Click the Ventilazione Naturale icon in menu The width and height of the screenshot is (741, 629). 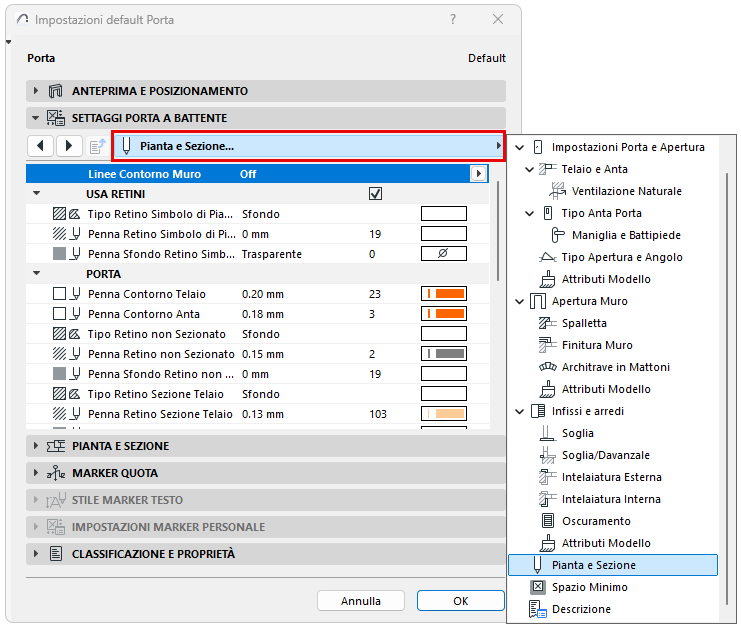point(557,191)
